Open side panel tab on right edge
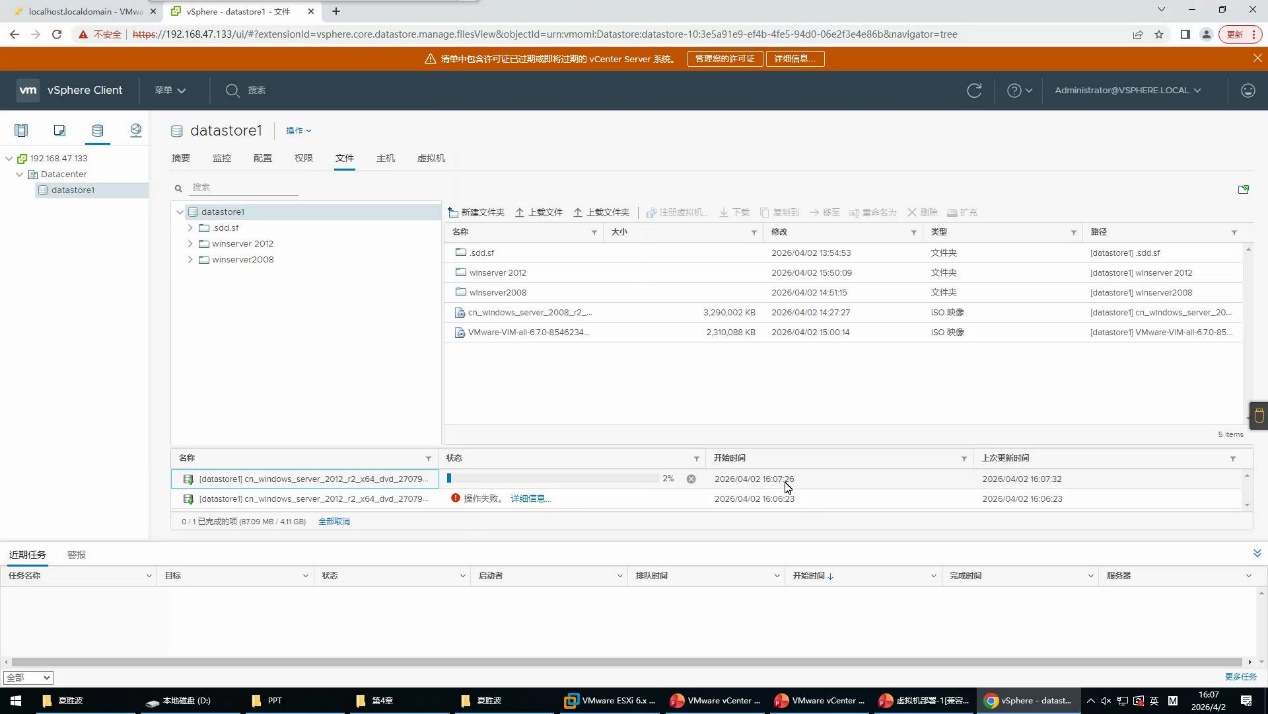 coord(1259,416)
